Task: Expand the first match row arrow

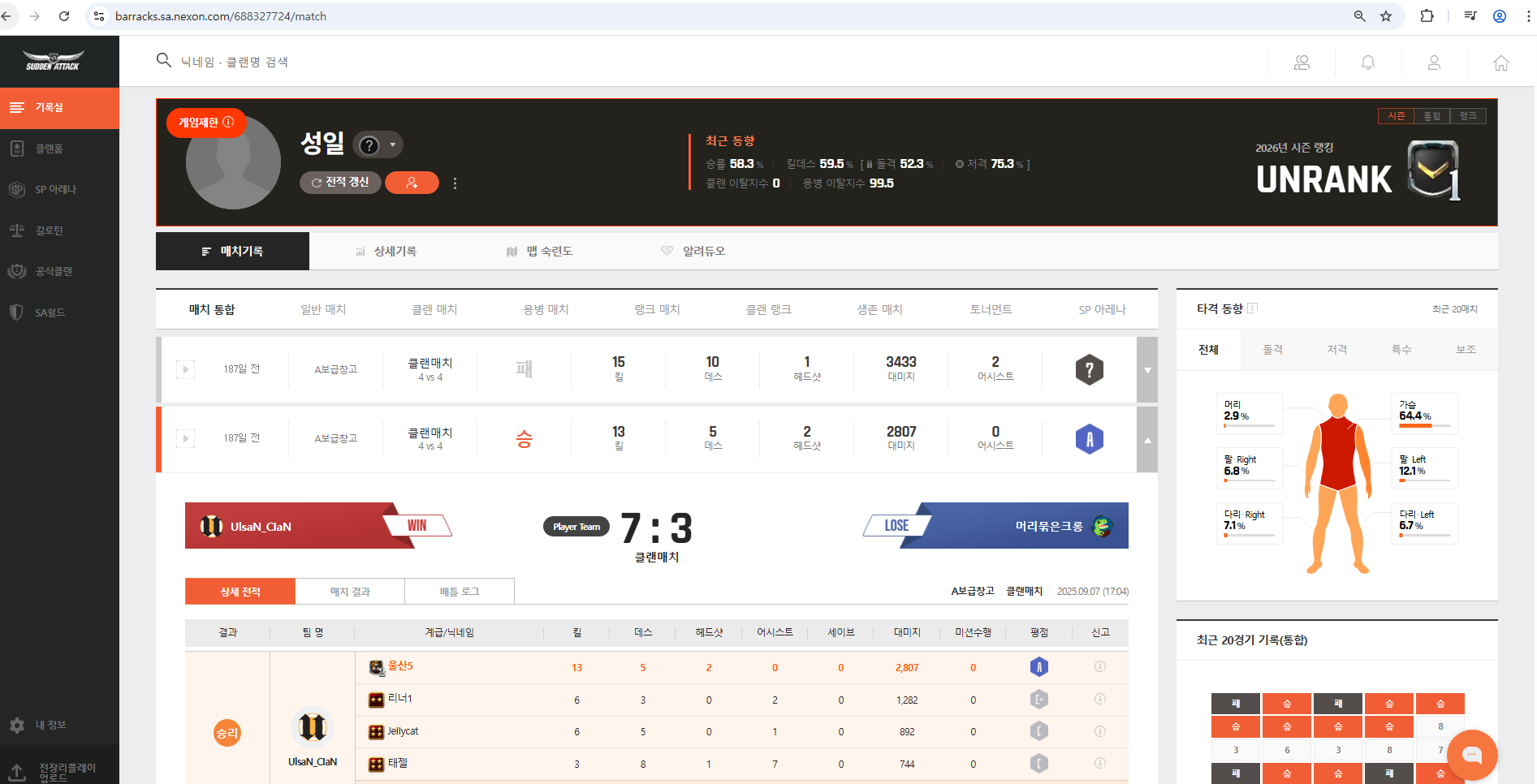Action: point(1146,370)
